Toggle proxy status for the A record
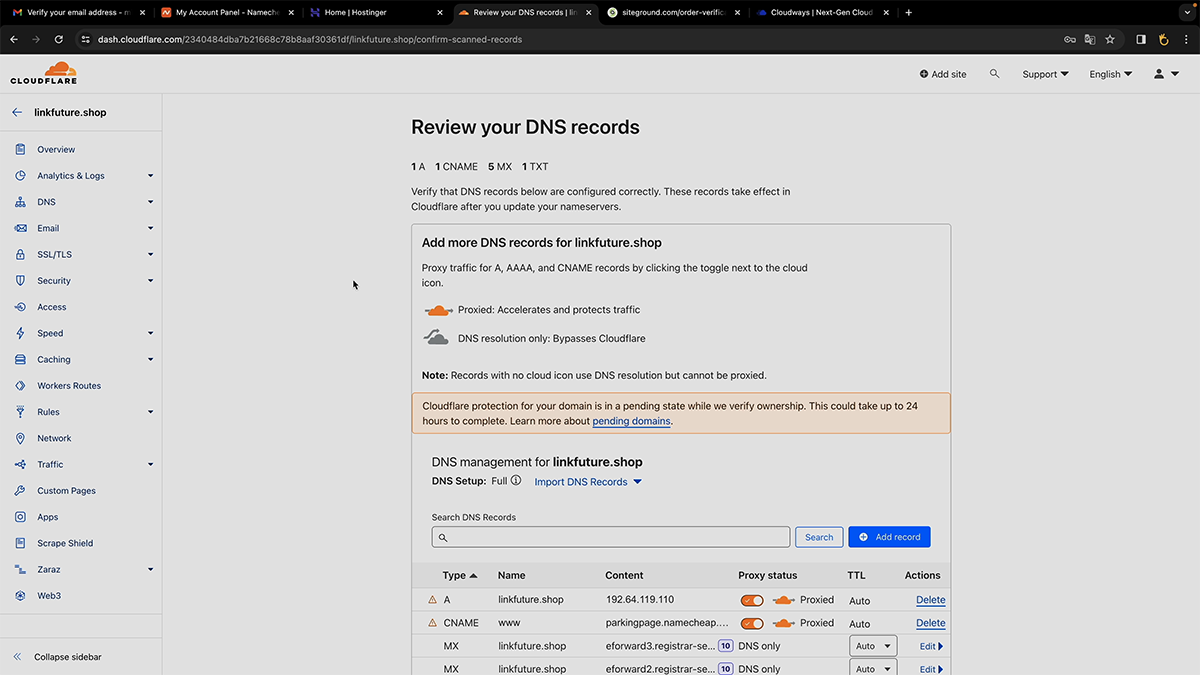Image resolution: width=1200 pixels, height=675 pixels. tap(752, 600)
